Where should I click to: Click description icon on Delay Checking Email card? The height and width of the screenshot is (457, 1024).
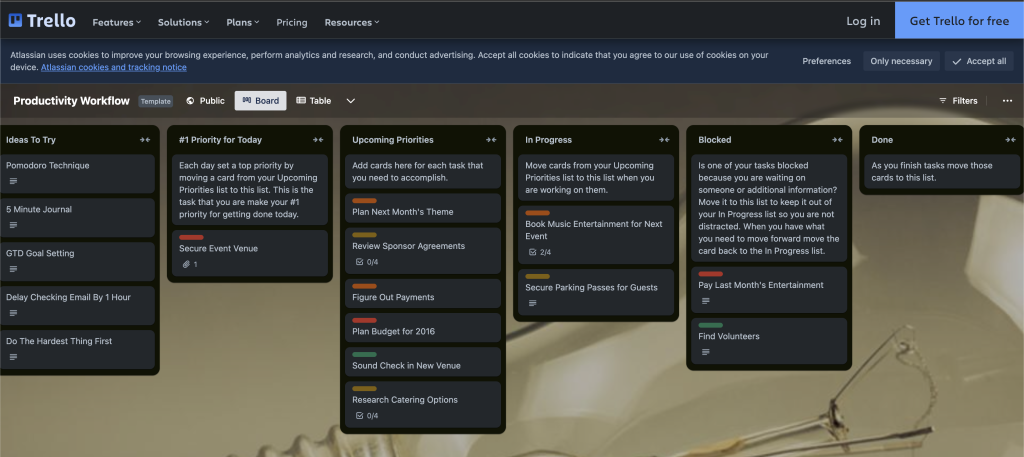point(14,313)
